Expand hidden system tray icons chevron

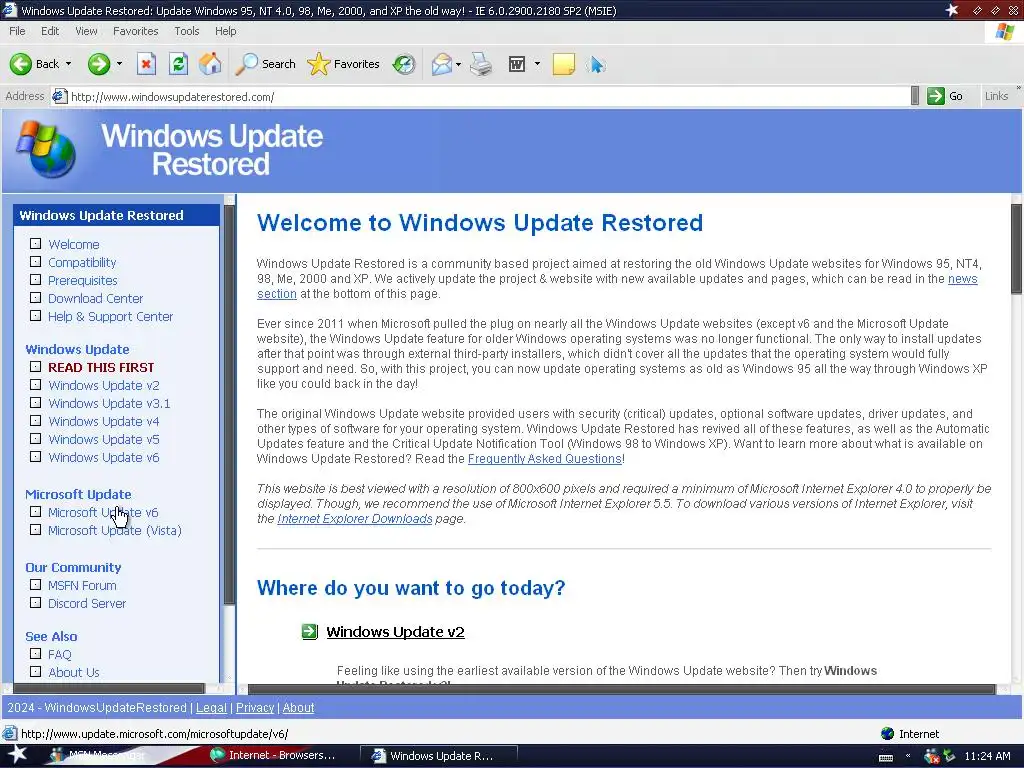click(x=908, y=756)
